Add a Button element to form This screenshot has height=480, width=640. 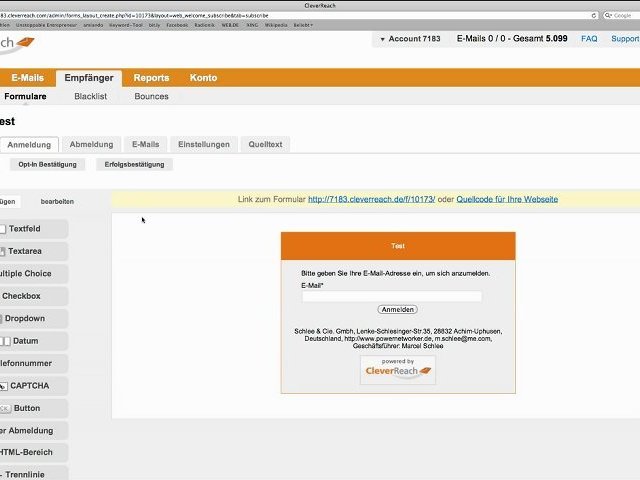[x=33, y=408]
